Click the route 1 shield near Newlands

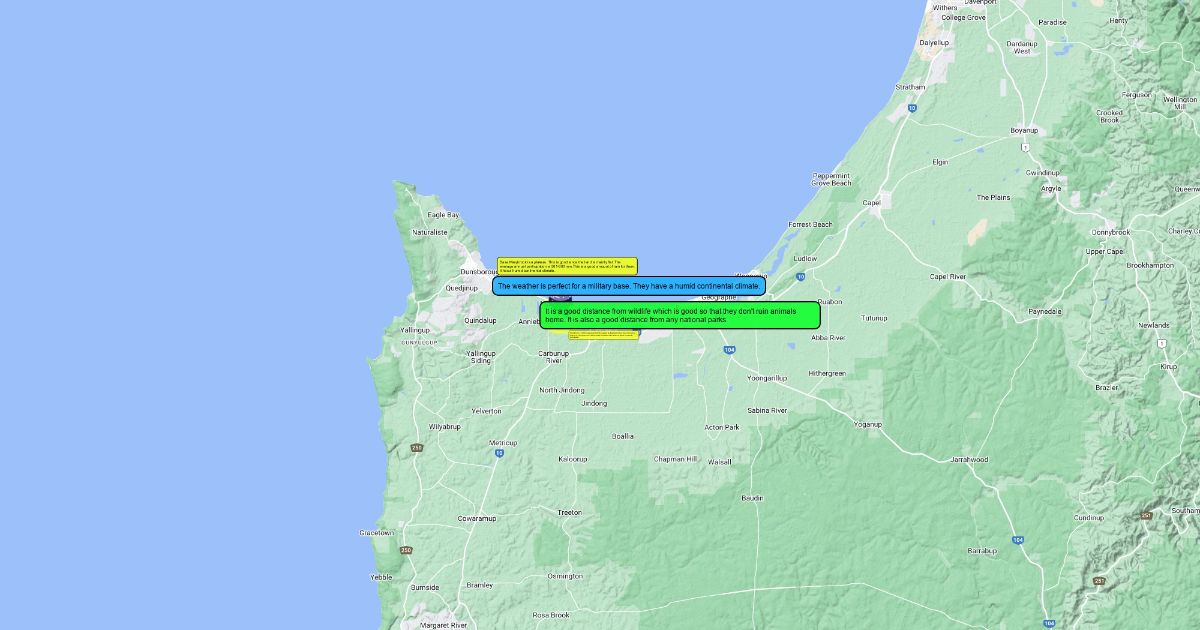tap(1161, 343)
